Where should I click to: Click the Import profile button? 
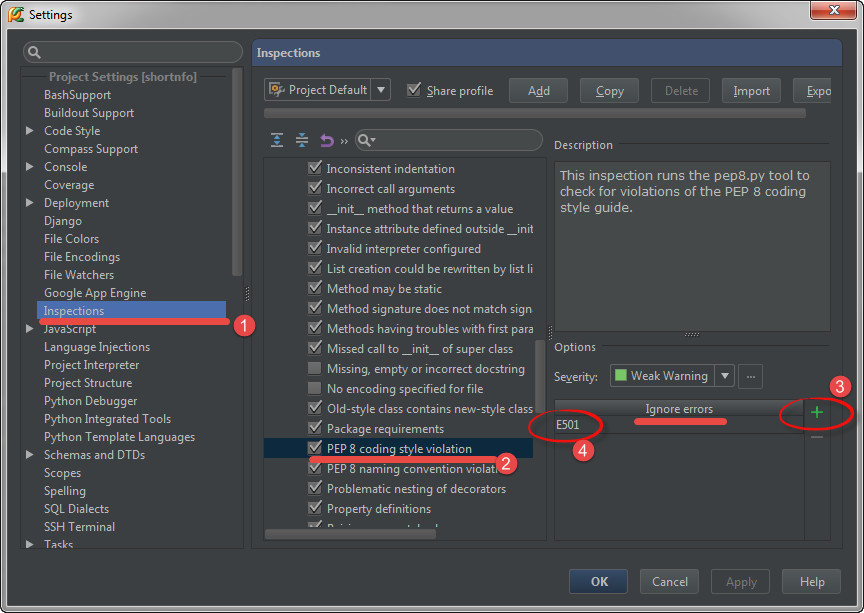[x=751, y=91]
